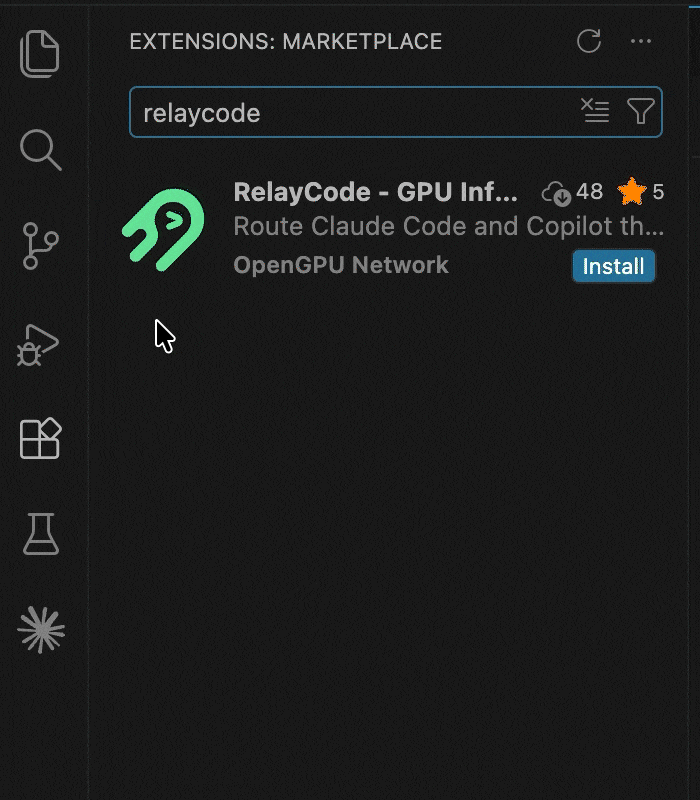This screenshot has height=800, width=700.
Task: Click the OpenGPU Network publisher name
Action: click(341, 265)
